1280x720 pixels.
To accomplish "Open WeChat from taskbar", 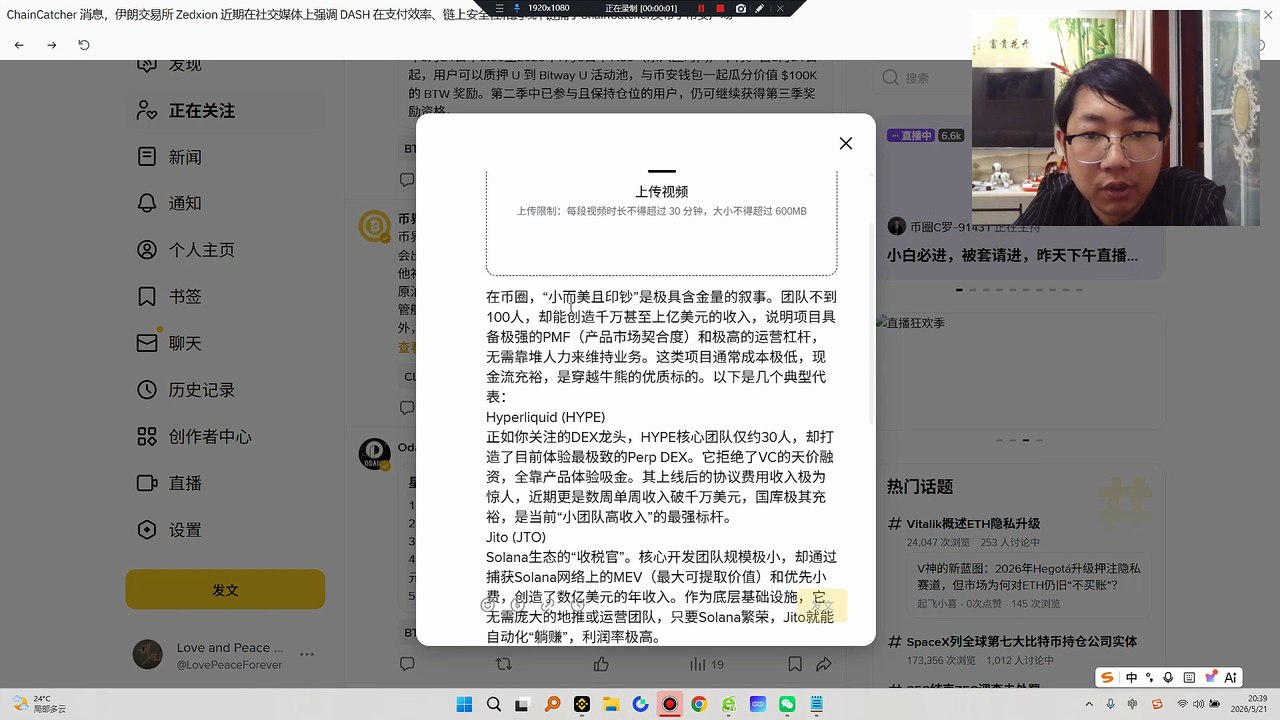I will 787,704.
